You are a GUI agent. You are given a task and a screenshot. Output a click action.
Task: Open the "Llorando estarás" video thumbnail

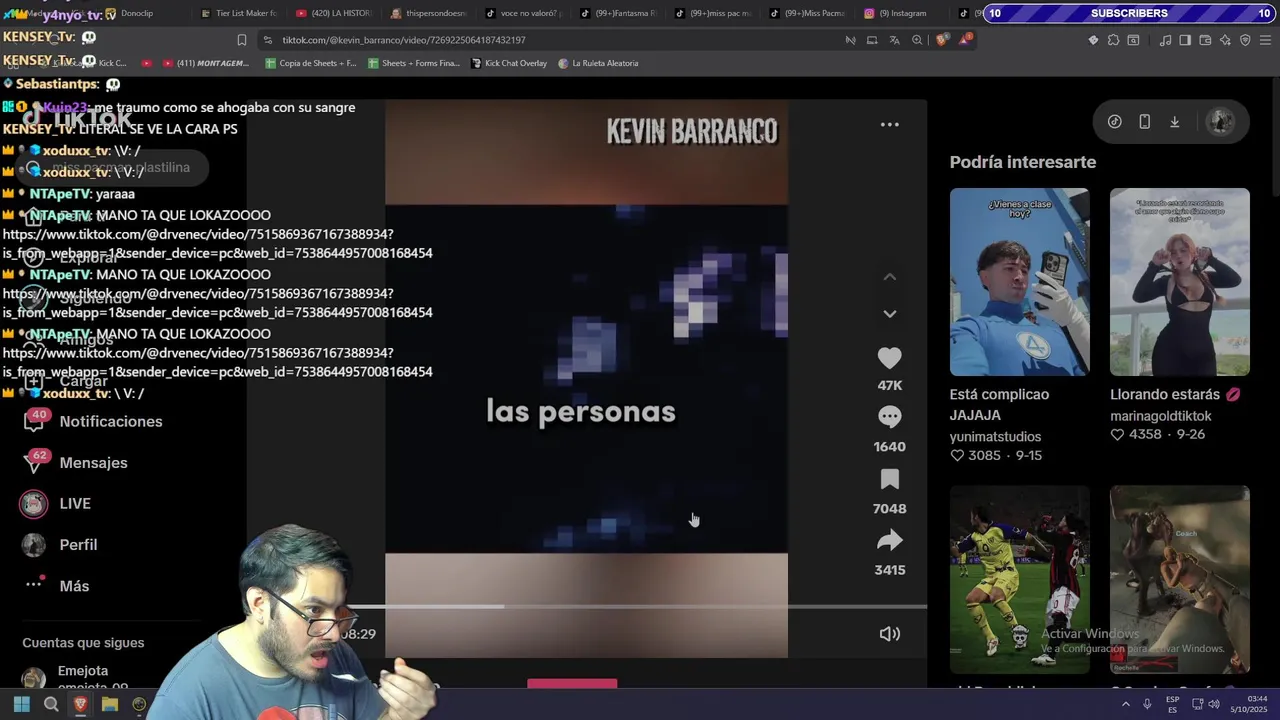[1179, 282]
